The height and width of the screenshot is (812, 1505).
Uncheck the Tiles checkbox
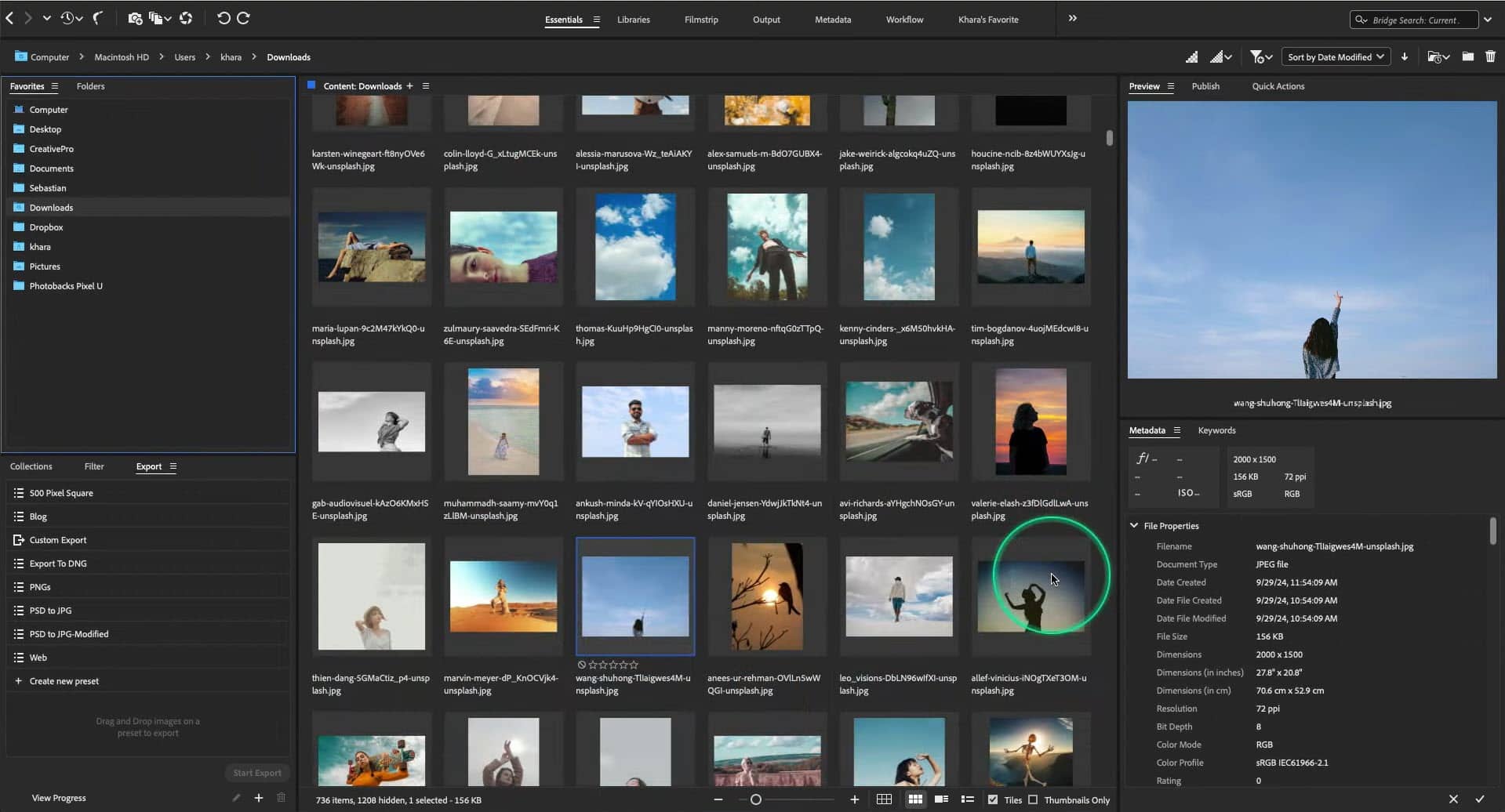[x=993, y=799]
